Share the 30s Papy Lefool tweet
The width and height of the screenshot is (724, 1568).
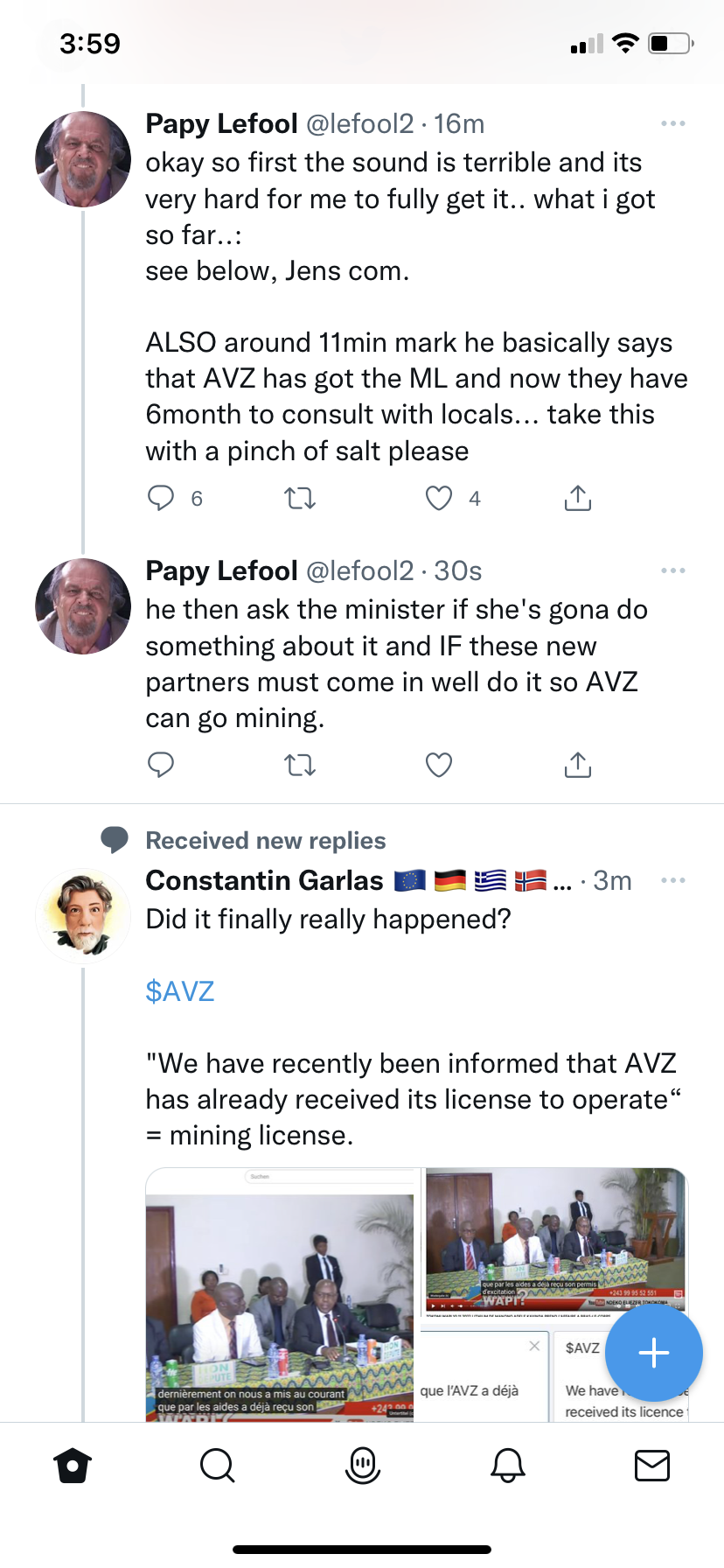578,765
